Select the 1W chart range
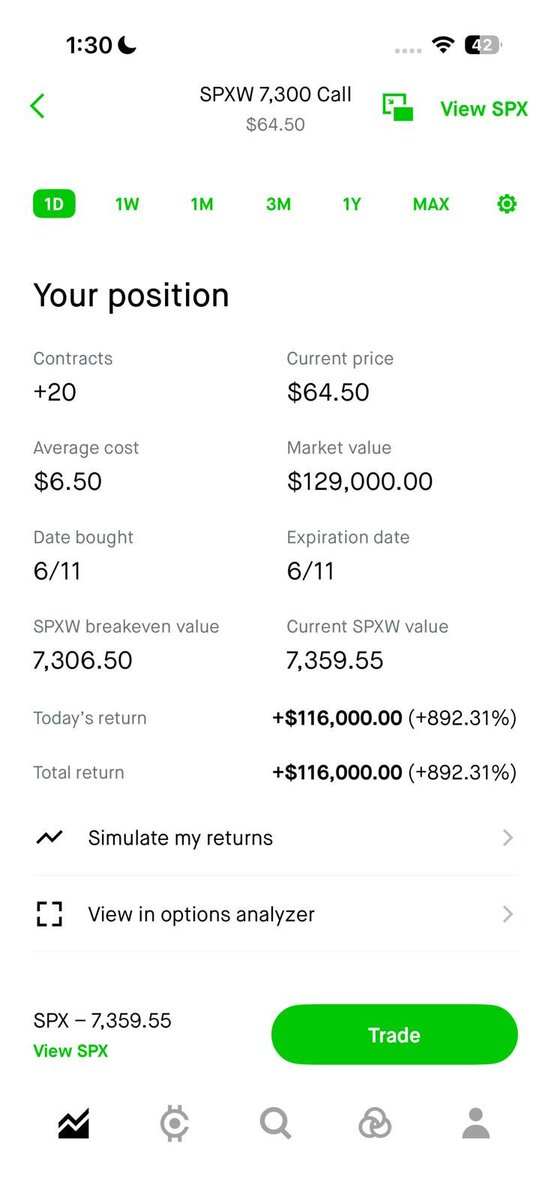This screenshot has width=551, height=1200. (127, 204)
